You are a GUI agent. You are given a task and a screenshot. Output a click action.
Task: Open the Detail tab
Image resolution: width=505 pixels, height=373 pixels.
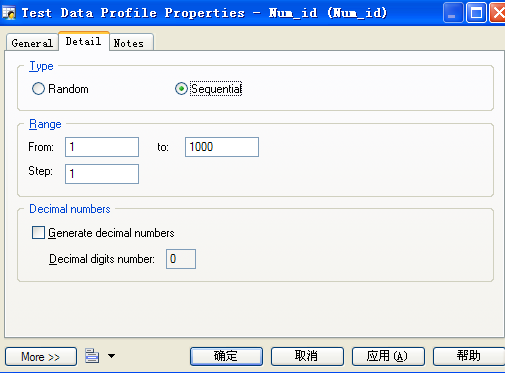[84, 41]
